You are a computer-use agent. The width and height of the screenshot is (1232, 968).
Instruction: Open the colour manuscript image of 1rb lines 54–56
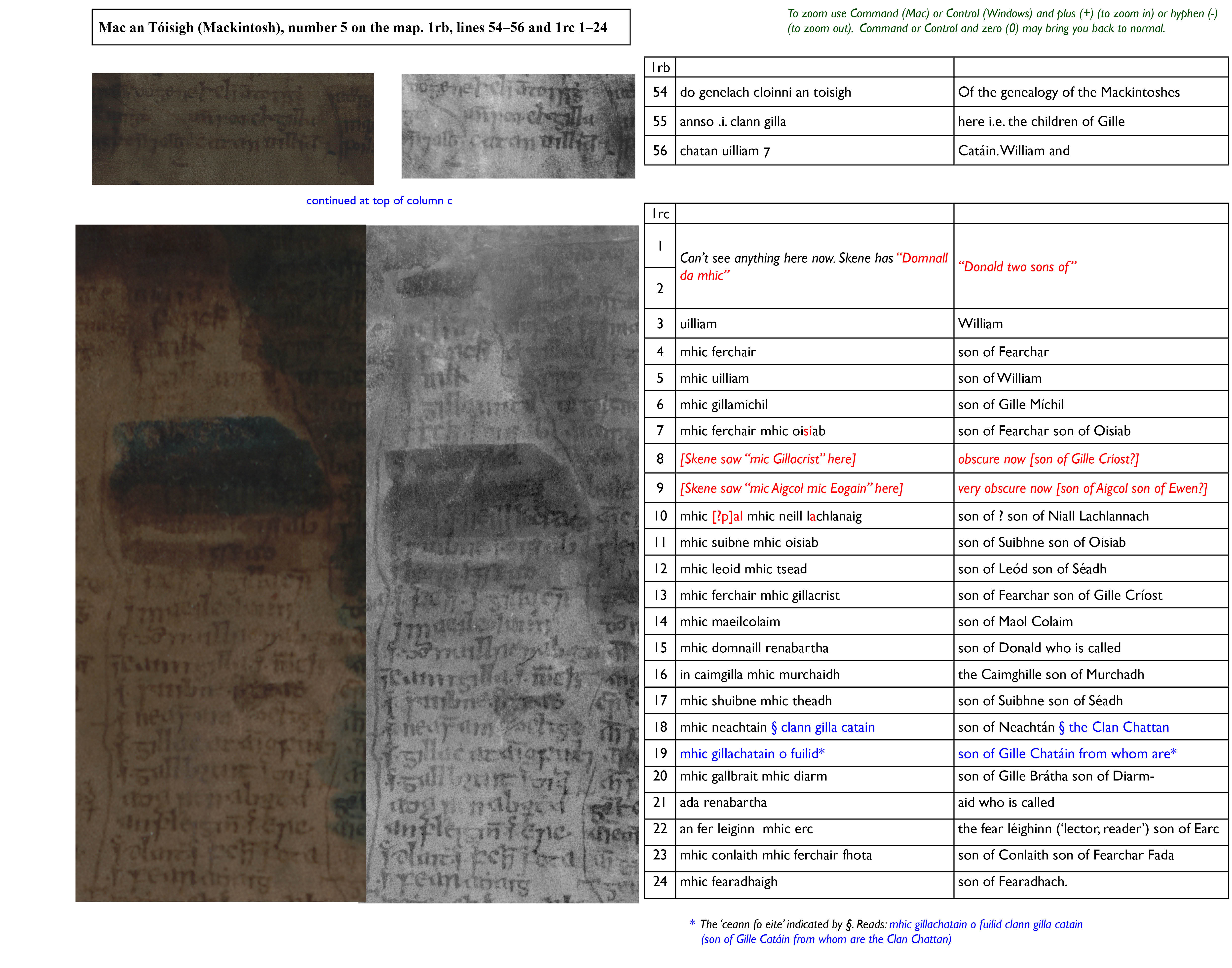(232, 129)
